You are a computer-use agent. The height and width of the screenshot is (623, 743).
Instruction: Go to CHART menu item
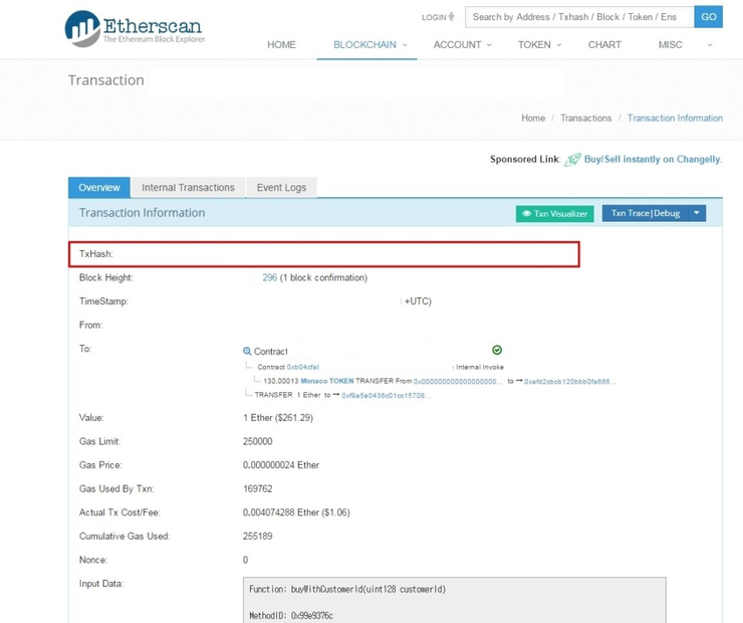click(x=604, y=45)
